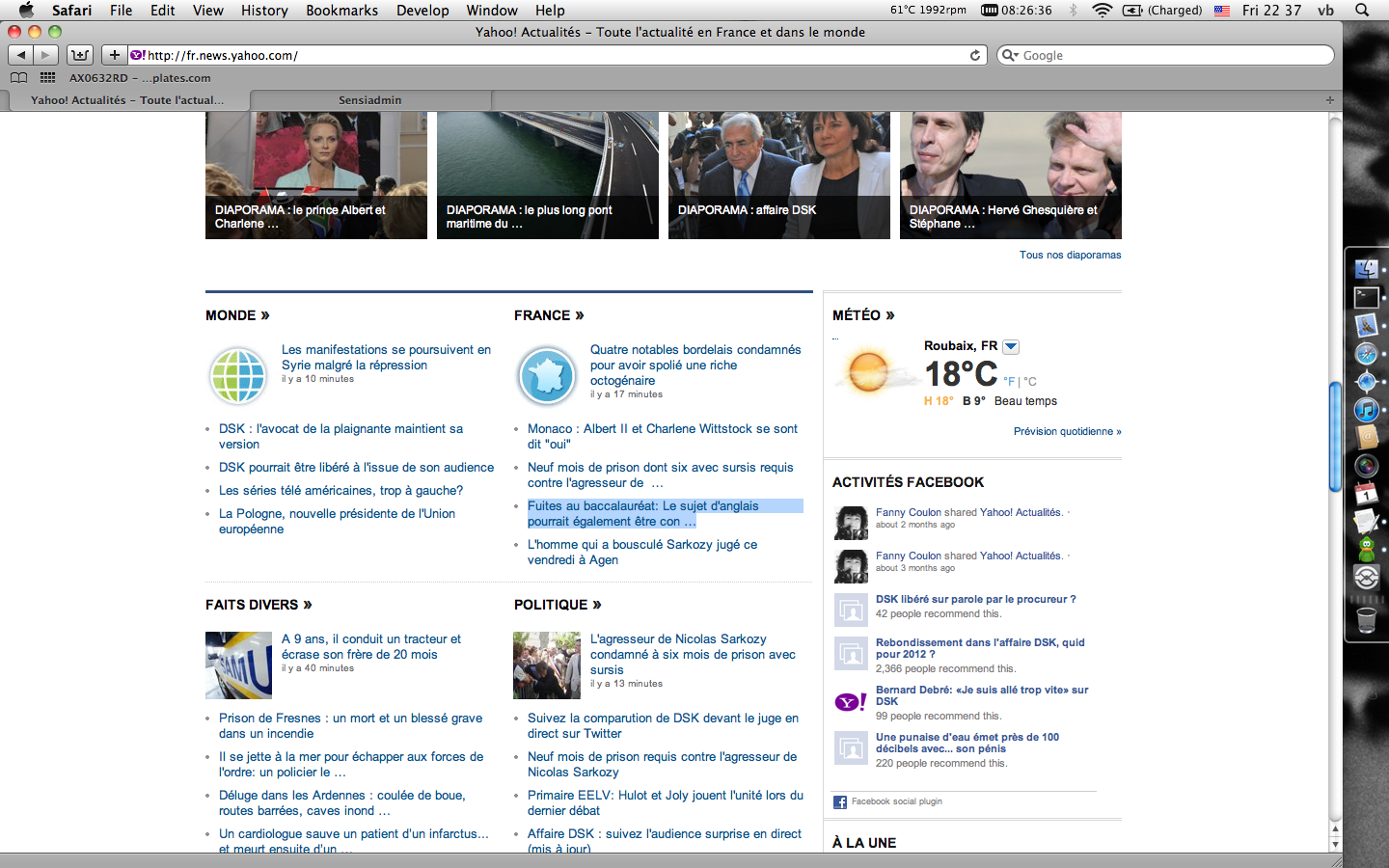
Task: Open Bernard Debré DSK article link
Action: click(982, 695)
